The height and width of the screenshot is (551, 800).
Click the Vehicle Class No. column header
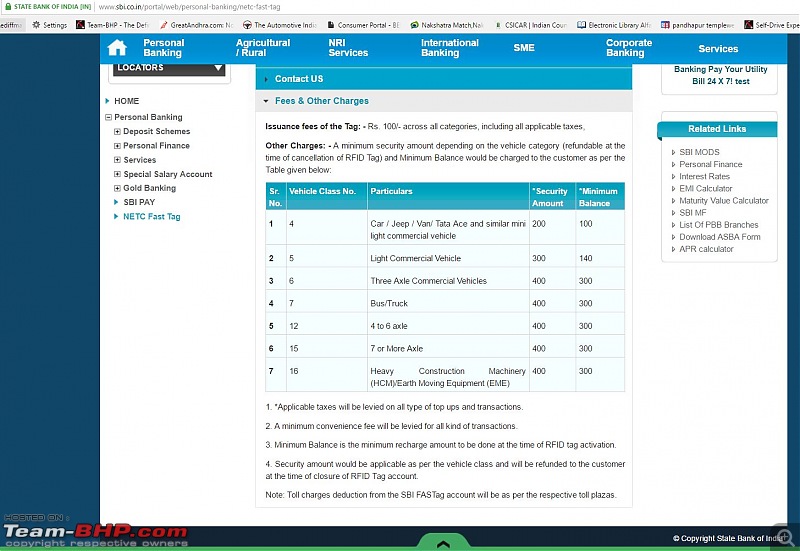[327, 196]
